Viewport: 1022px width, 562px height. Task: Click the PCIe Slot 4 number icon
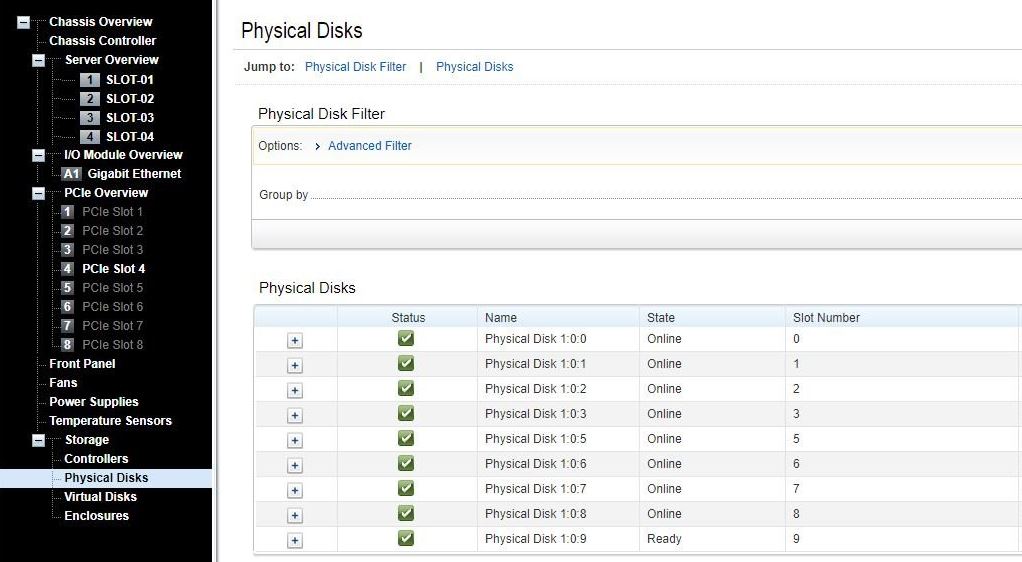[67, 268]
